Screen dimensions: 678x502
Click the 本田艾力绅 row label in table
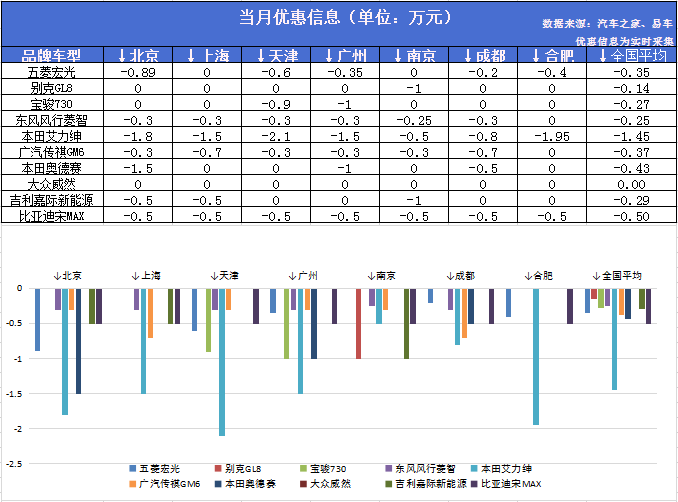click(x=51, y=136)
